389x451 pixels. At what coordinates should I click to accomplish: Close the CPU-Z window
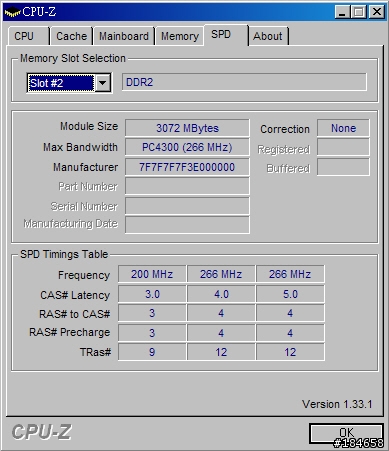377,12
